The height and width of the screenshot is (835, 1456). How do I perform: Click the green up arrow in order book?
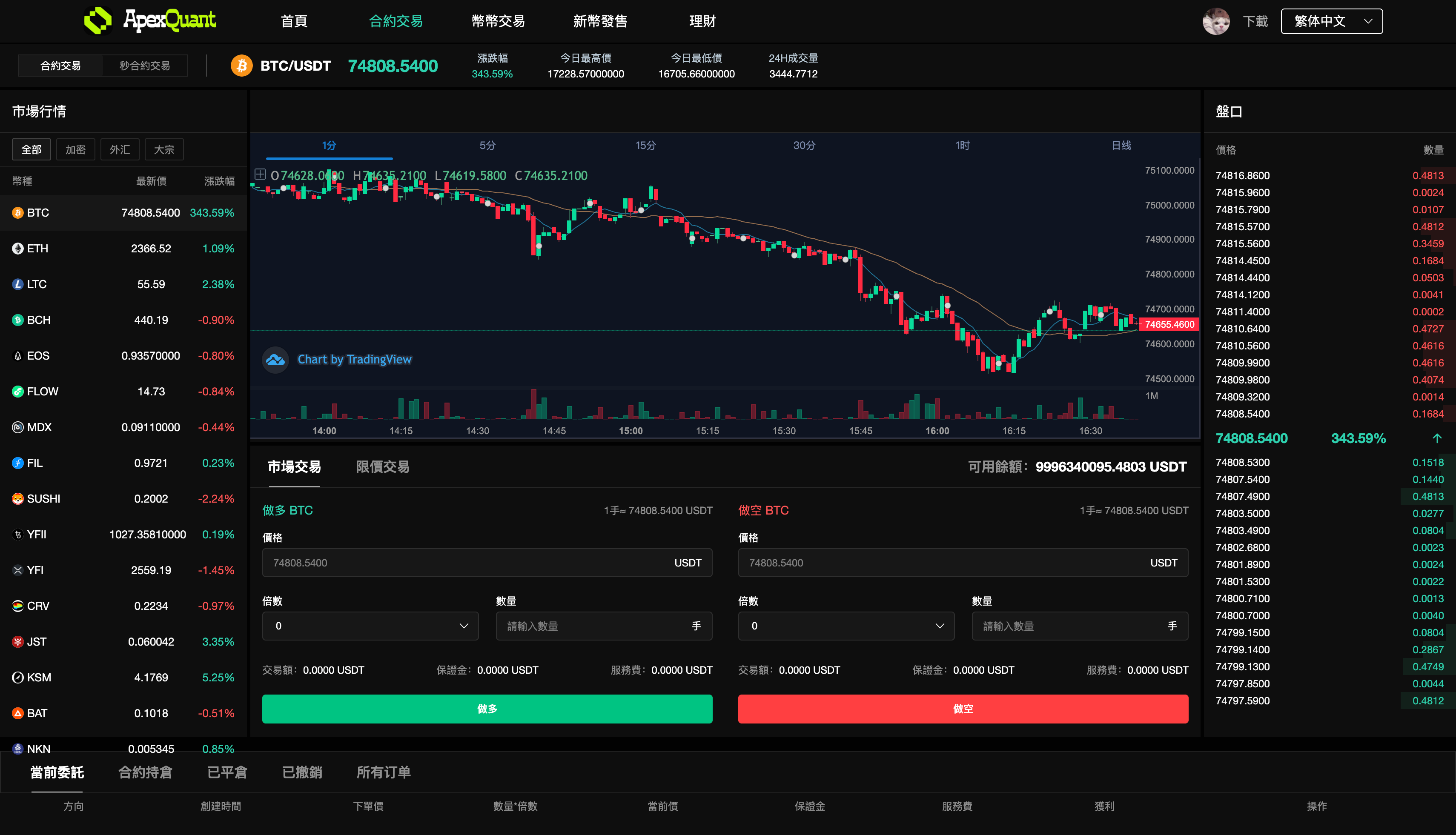click(x=1436, y=439)
